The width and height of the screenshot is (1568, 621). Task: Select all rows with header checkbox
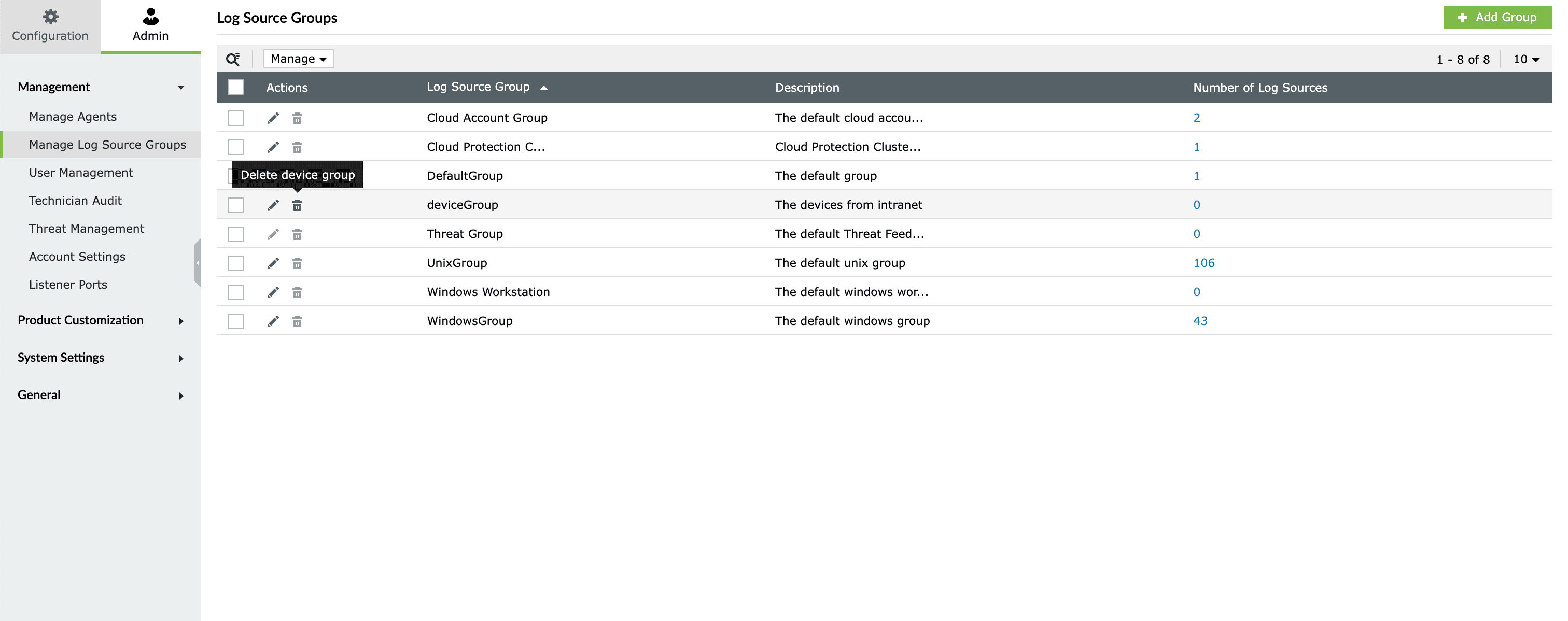coord(235,87)
